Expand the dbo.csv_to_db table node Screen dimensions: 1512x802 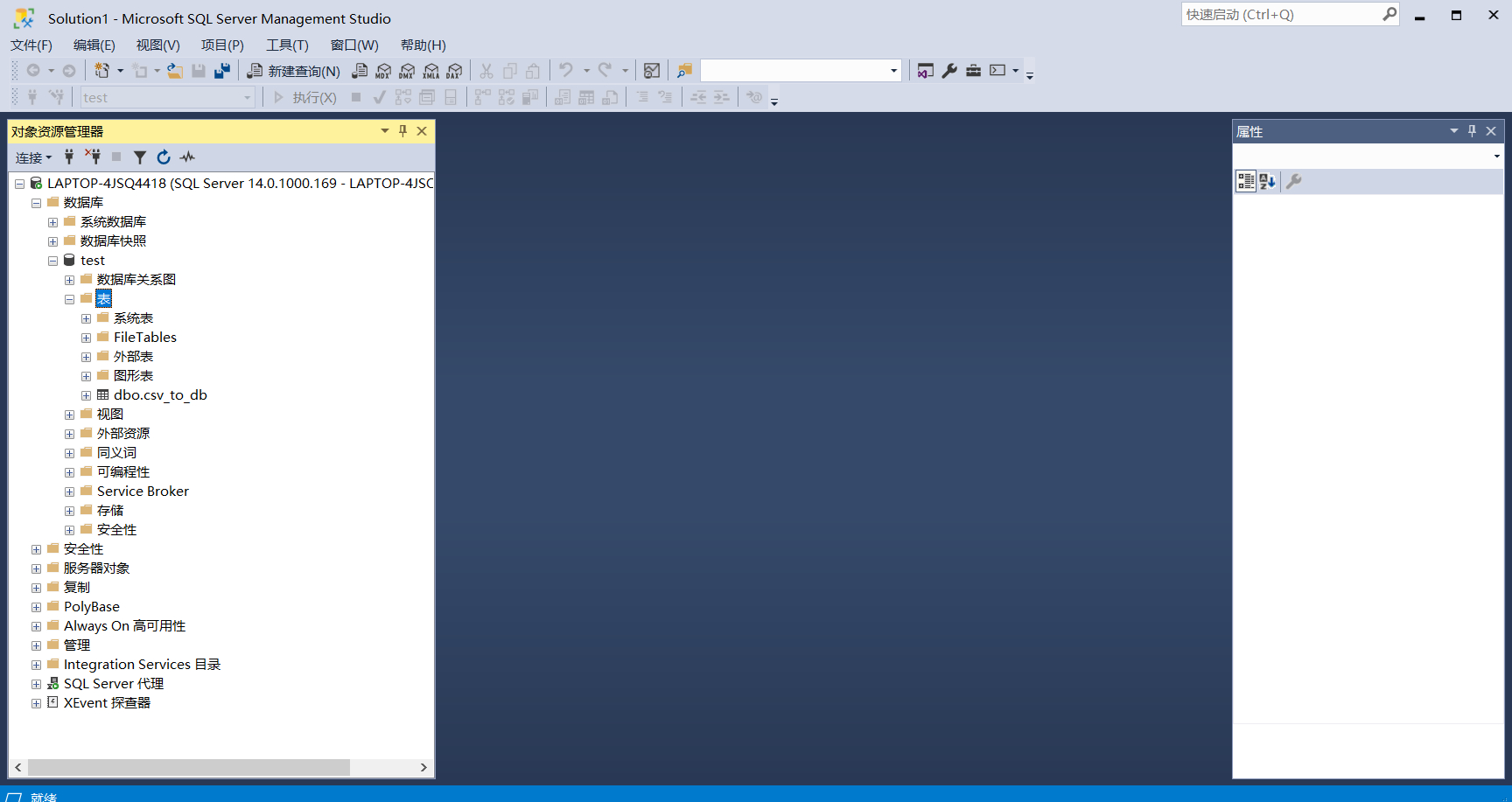[86, 395]
